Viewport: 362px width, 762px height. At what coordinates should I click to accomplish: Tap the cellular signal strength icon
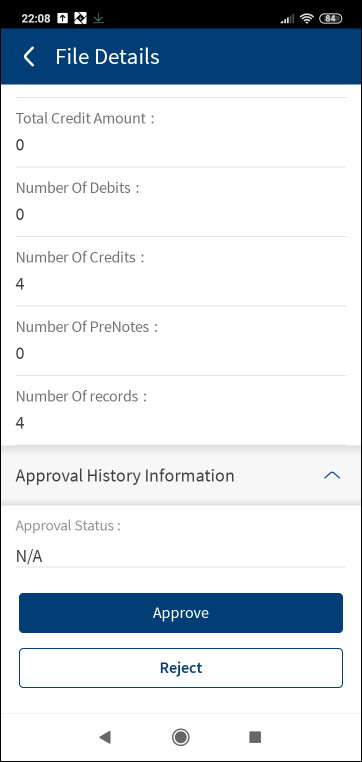[288, 18]
